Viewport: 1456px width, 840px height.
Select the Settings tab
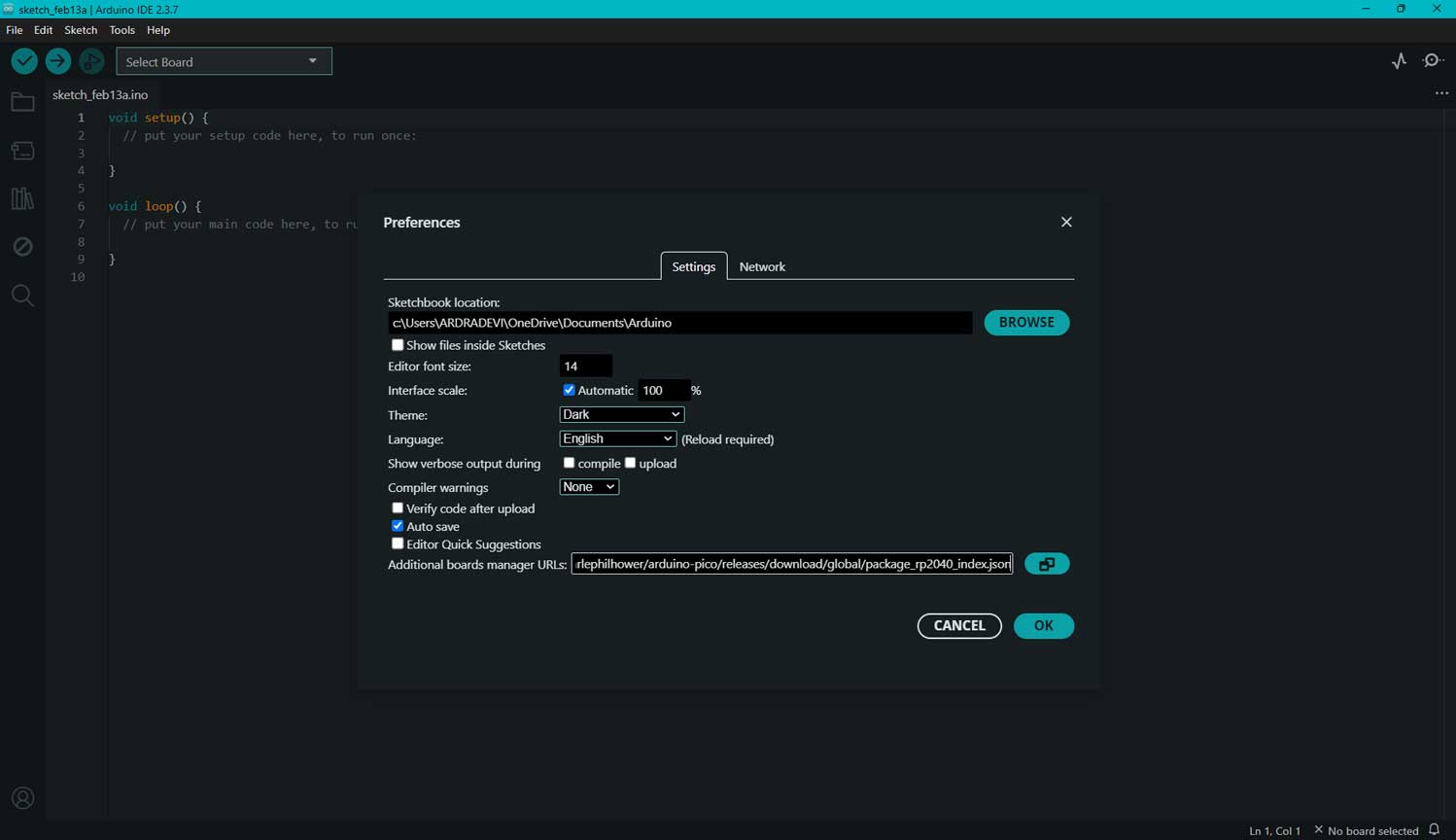[694, 266]
